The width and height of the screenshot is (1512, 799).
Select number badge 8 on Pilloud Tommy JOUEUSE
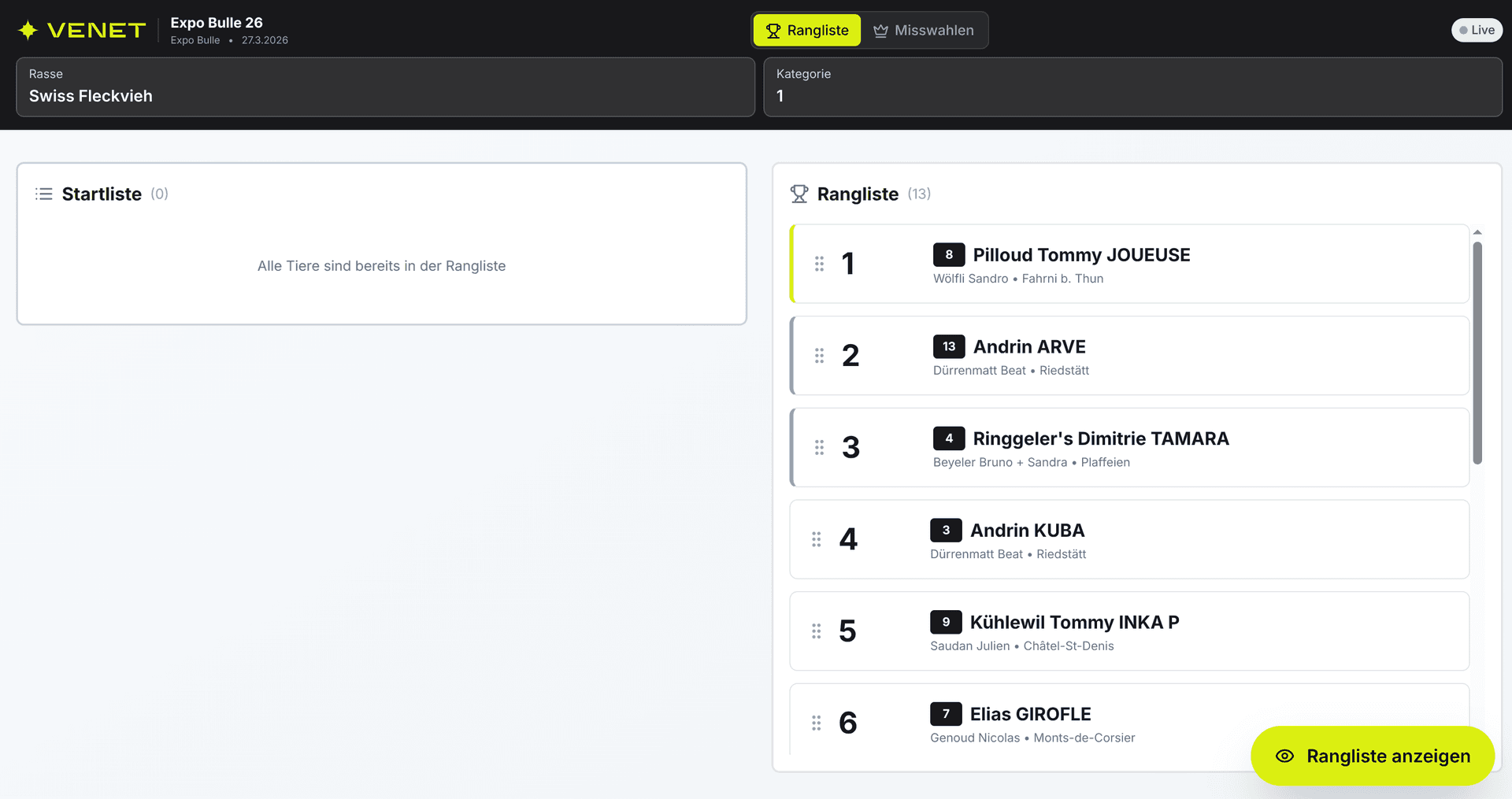coord(948,254)
